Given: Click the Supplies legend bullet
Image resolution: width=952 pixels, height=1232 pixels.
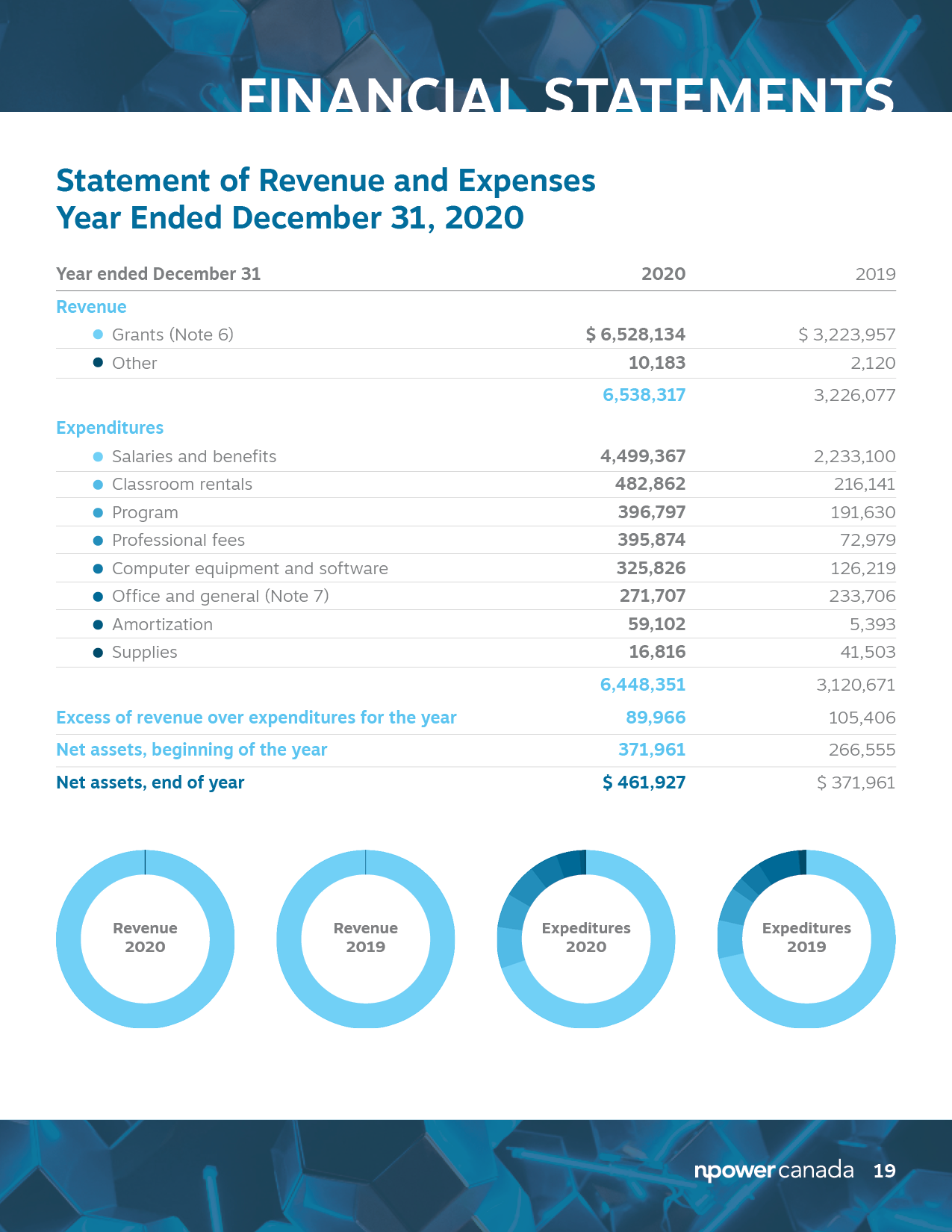Looking at the screenshot, I should pos(98,653).
